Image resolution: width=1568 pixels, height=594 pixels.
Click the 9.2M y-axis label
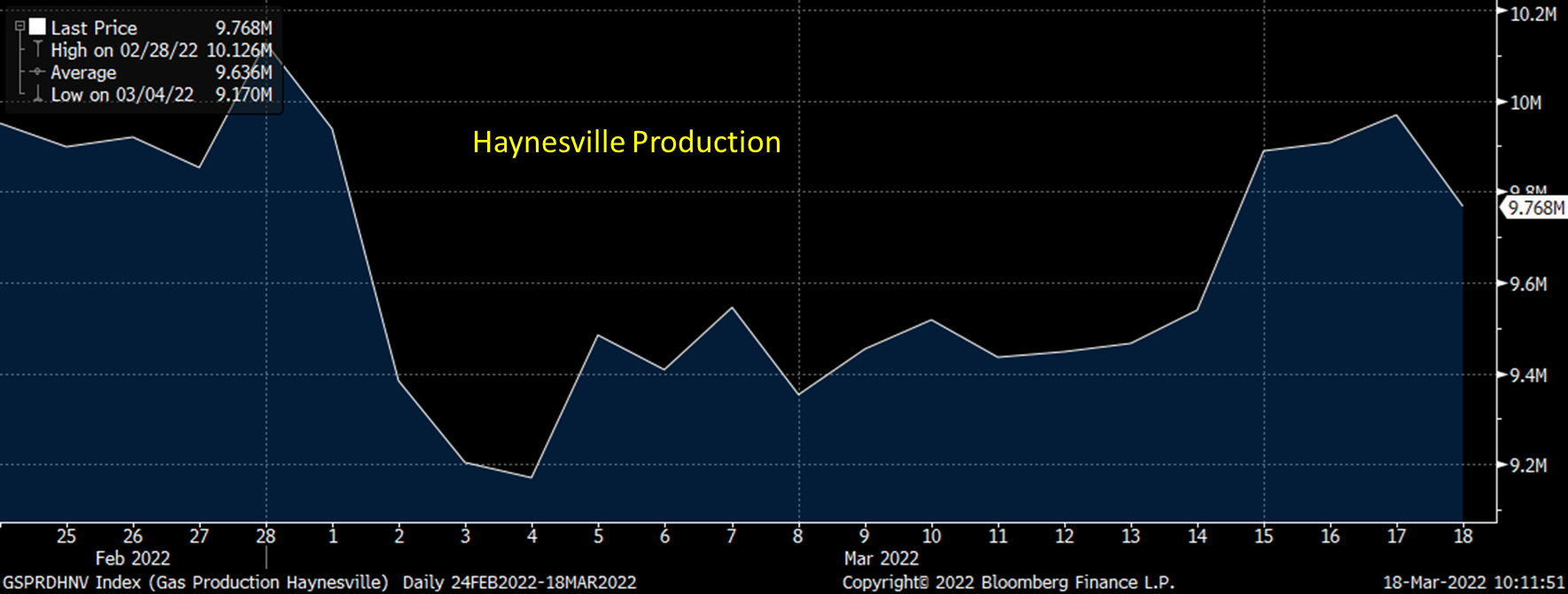coord(1528,466)
